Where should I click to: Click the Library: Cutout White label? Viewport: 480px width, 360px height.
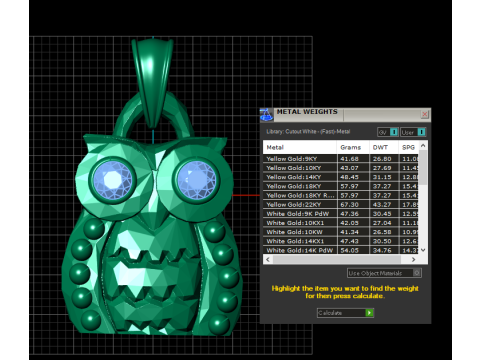coord(308,132)
